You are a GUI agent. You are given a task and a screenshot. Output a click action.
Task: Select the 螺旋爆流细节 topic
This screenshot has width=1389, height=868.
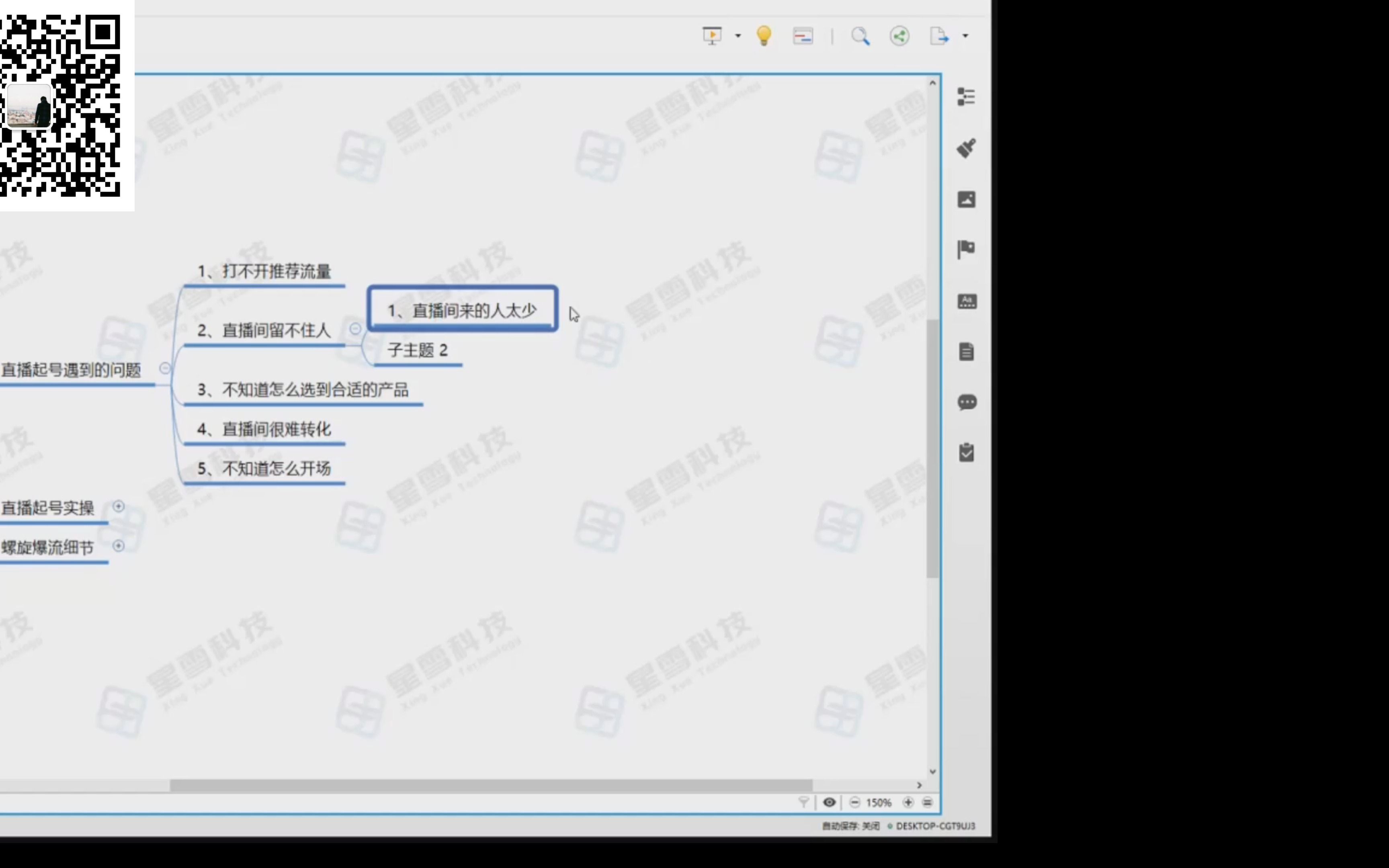pyautogui.click(x=48, y=548)
